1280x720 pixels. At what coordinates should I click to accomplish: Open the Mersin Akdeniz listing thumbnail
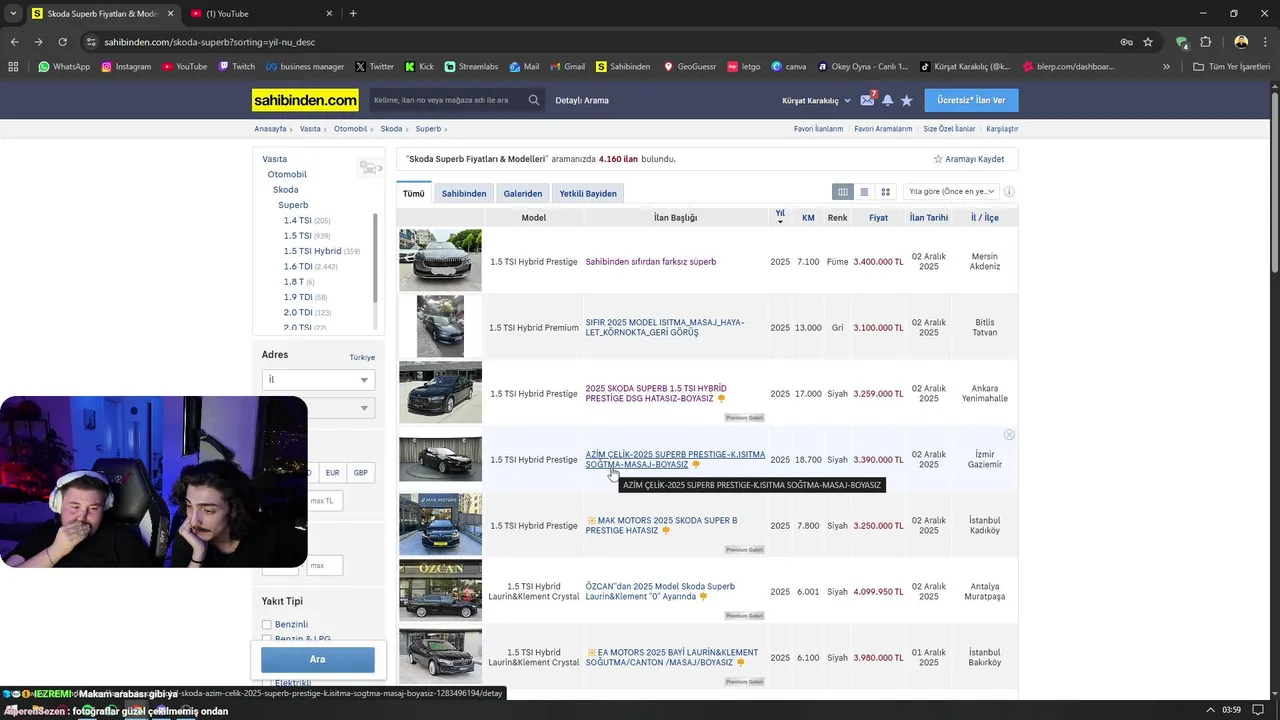point(440,260)
